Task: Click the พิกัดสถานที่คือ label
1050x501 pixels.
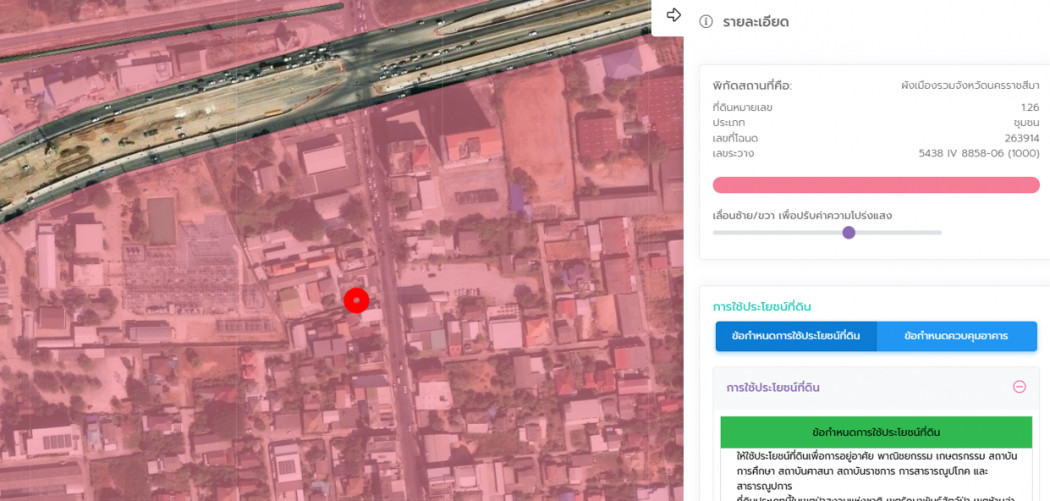Action: click(x=752, y=86)
